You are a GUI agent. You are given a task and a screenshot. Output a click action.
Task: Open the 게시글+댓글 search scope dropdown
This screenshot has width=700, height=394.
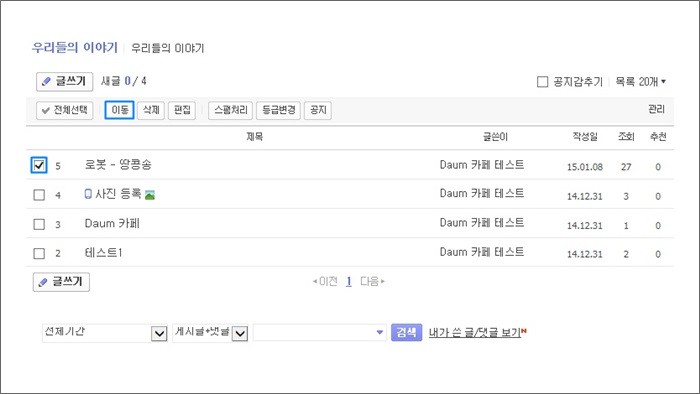click(210, 333)
